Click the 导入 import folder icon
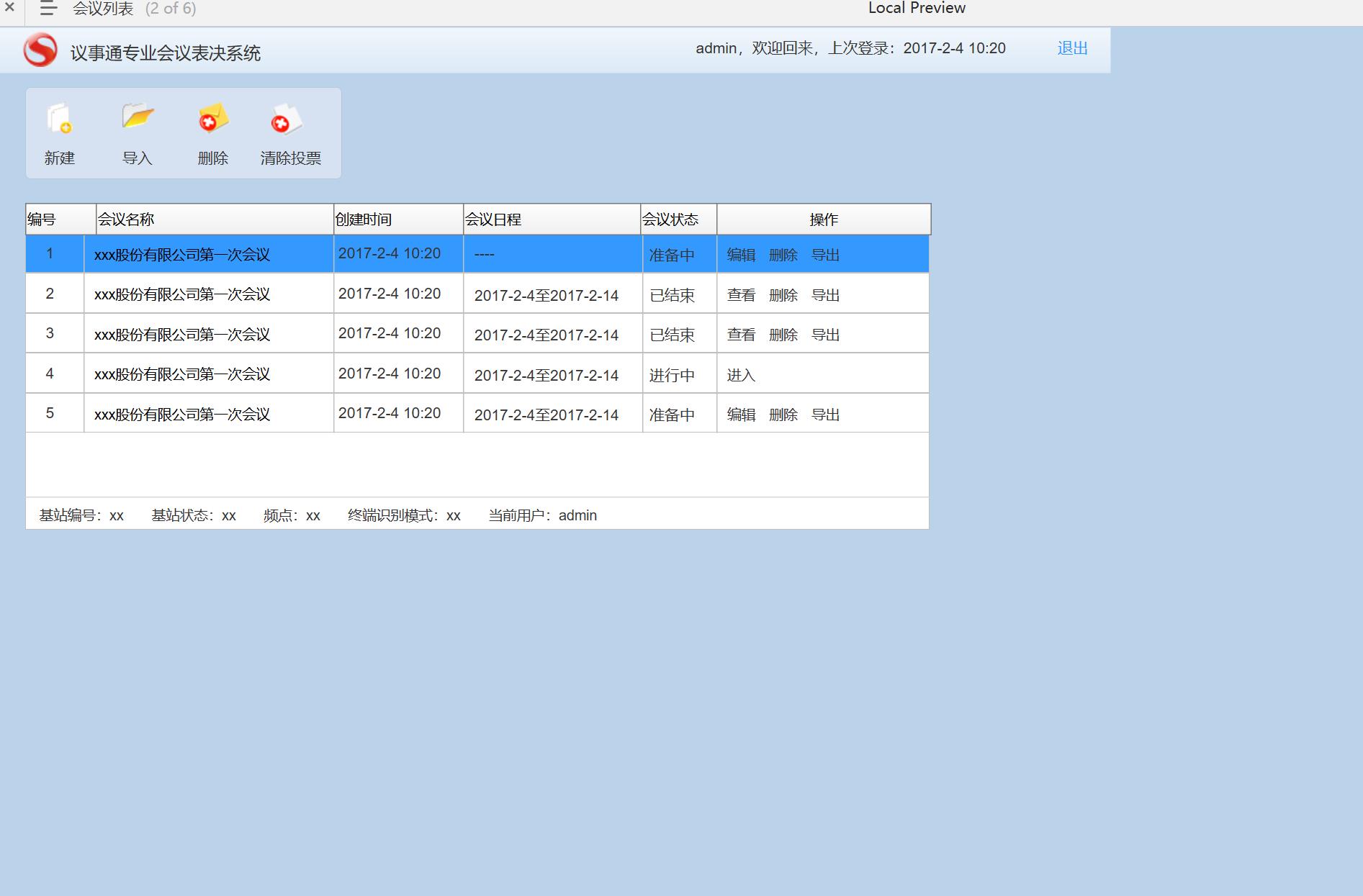 (x=138, y=116)
